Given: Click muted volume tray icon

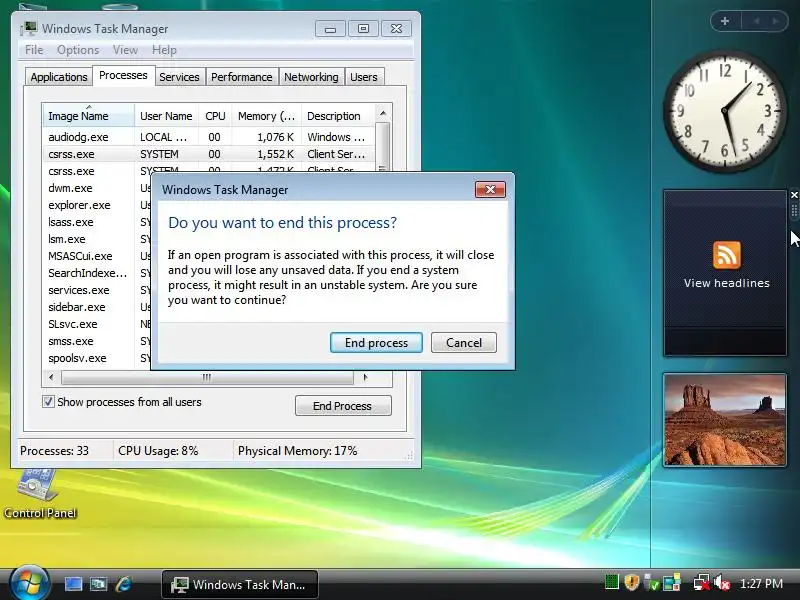Looking at the screenshot, I should (722, 583).
